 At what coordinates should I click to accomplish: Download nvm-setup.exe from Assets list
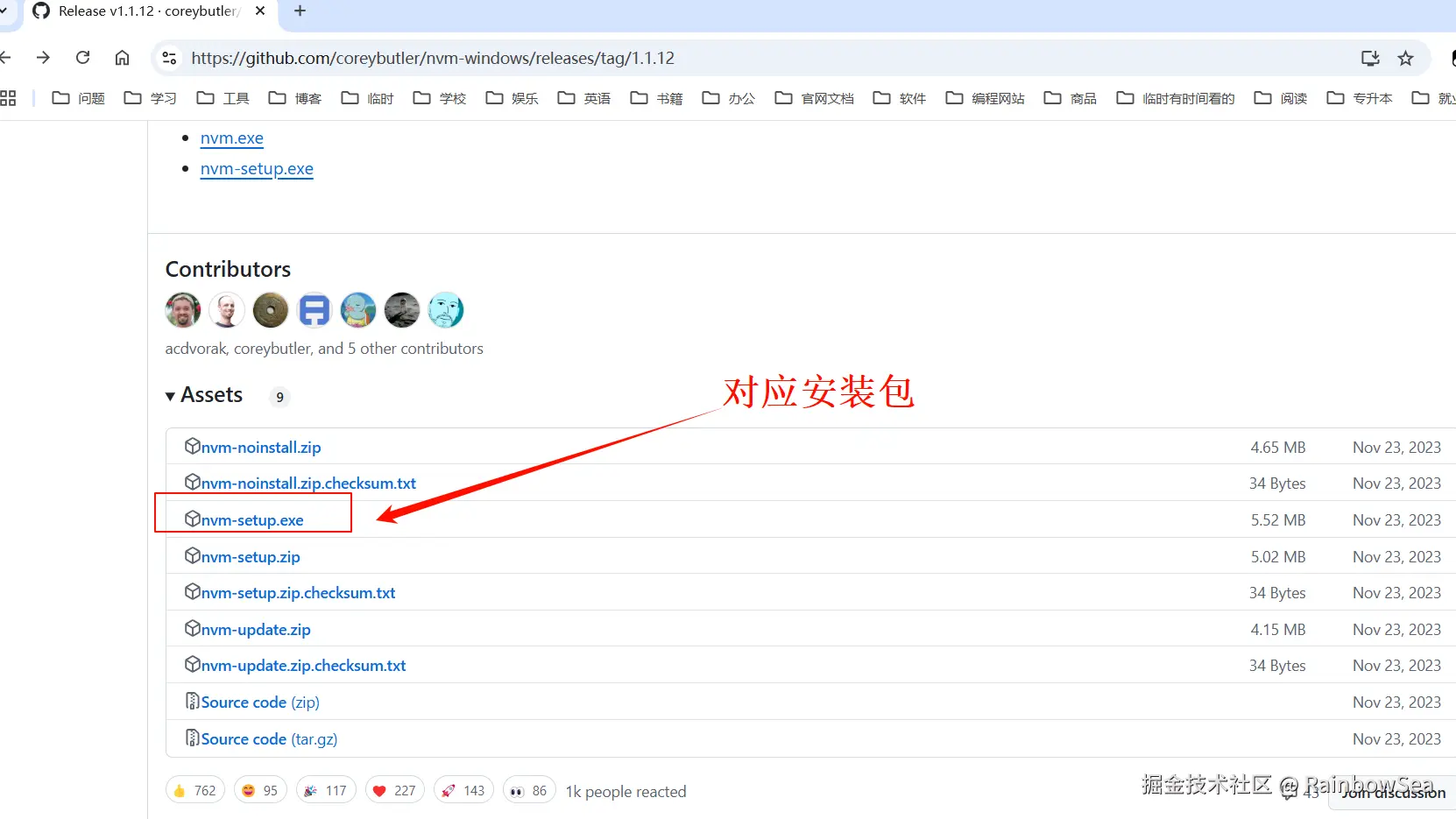pyautogui.click(x=252, y=520)
